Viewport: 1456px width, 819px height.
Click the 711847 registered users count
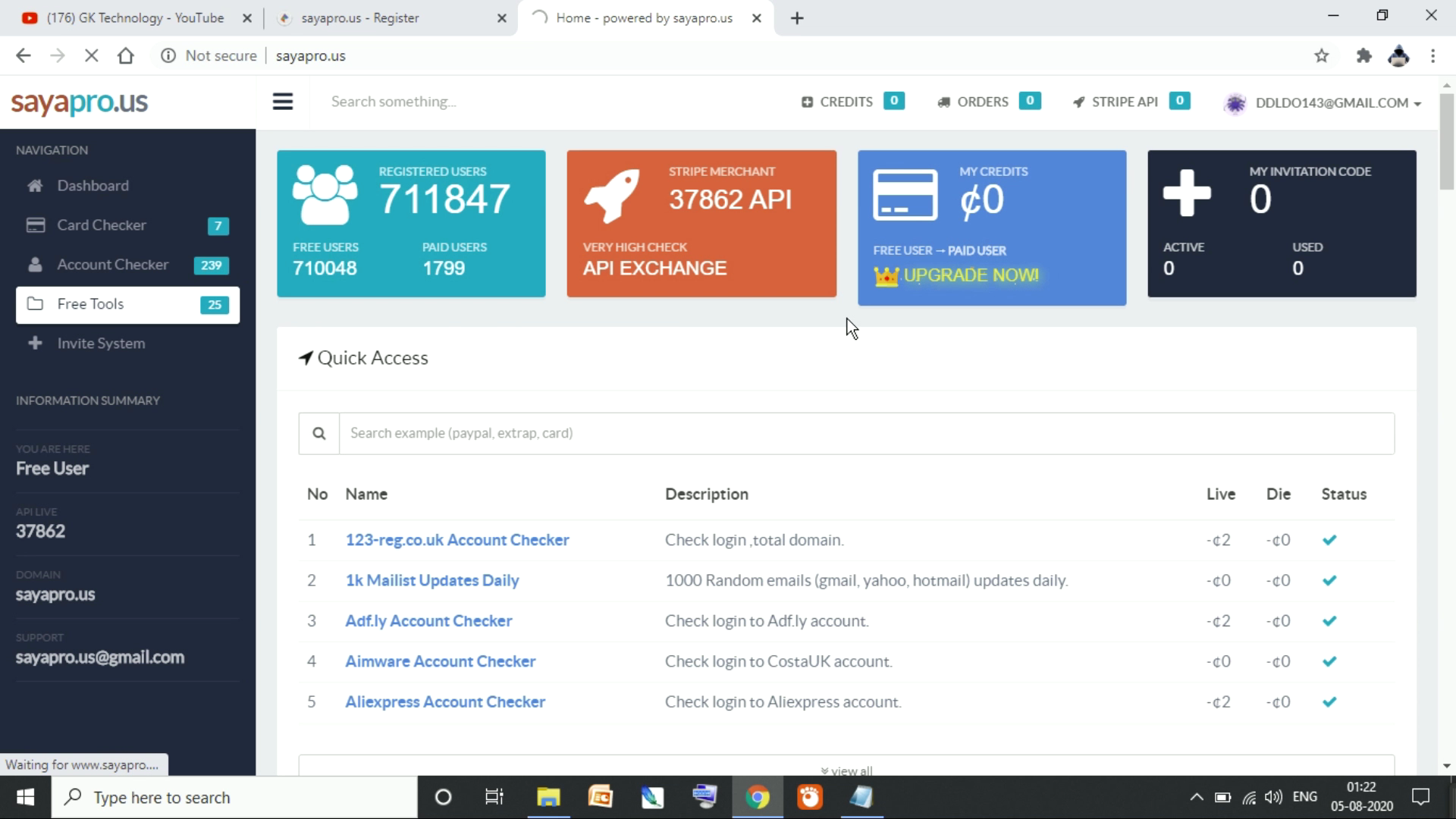point(444,199)
